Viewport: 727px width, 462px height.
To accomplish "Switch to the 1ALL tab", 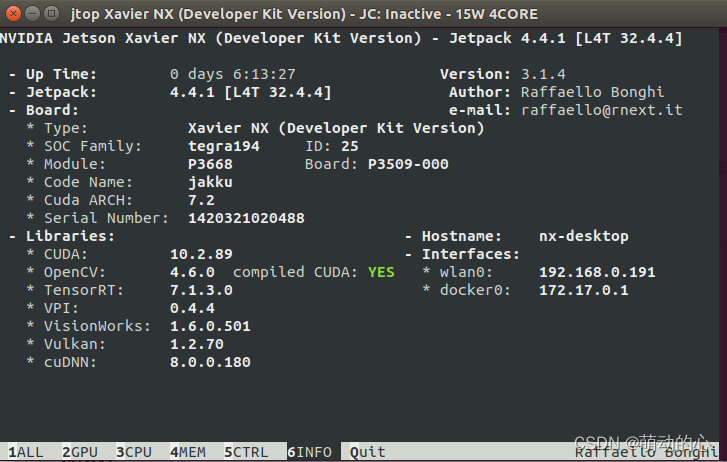I will tap(26, 452).
